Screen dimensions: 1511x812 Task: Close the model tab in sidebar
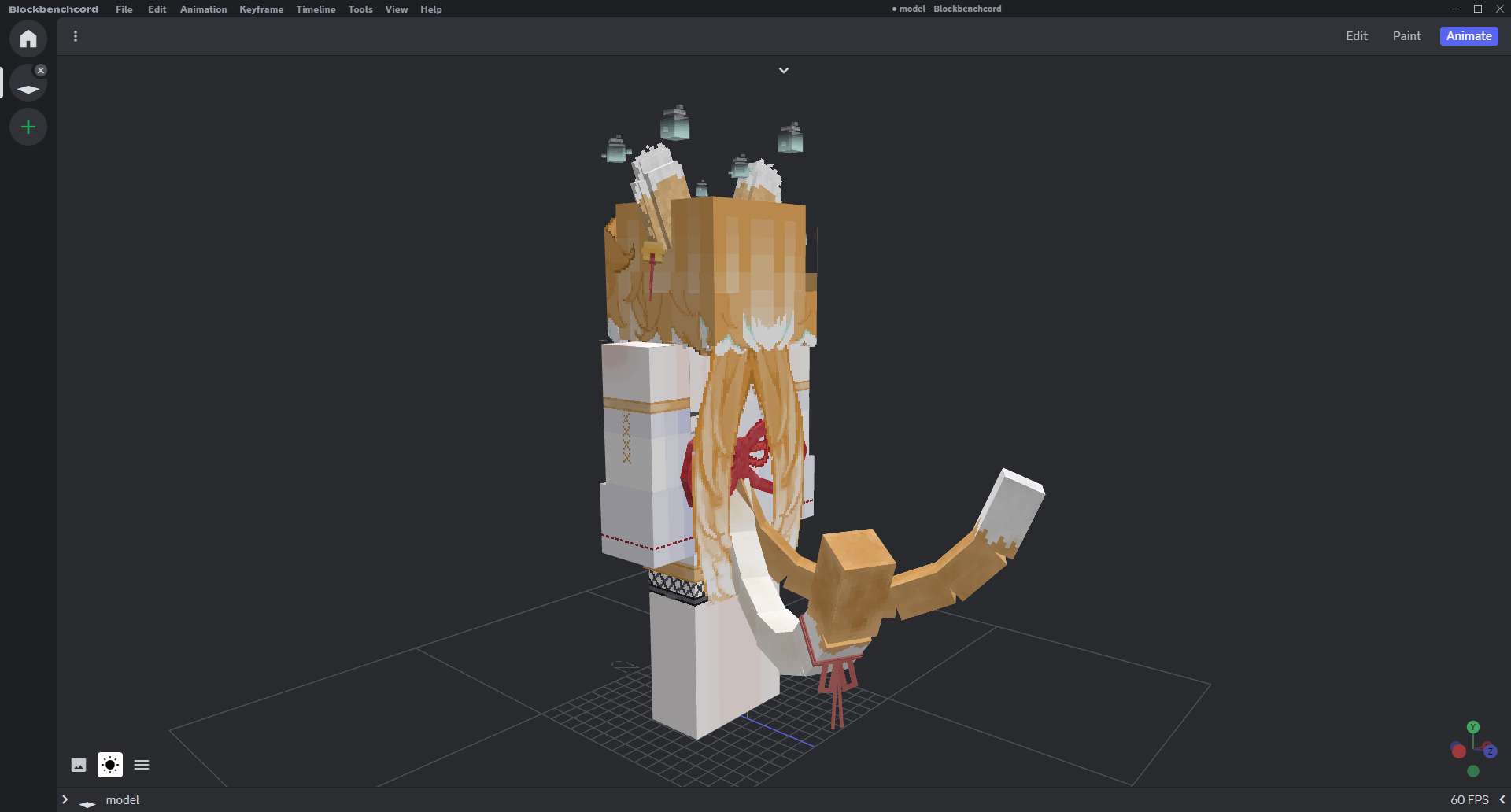(41, 70)
